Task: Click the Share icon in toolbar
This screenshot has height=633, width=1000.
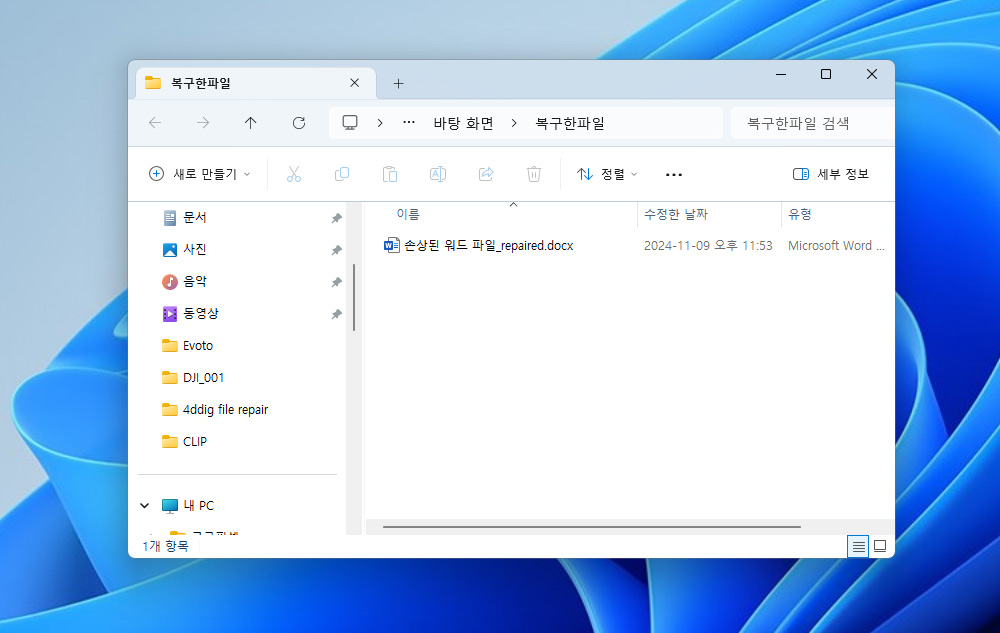Action: [x=486, y=174]
